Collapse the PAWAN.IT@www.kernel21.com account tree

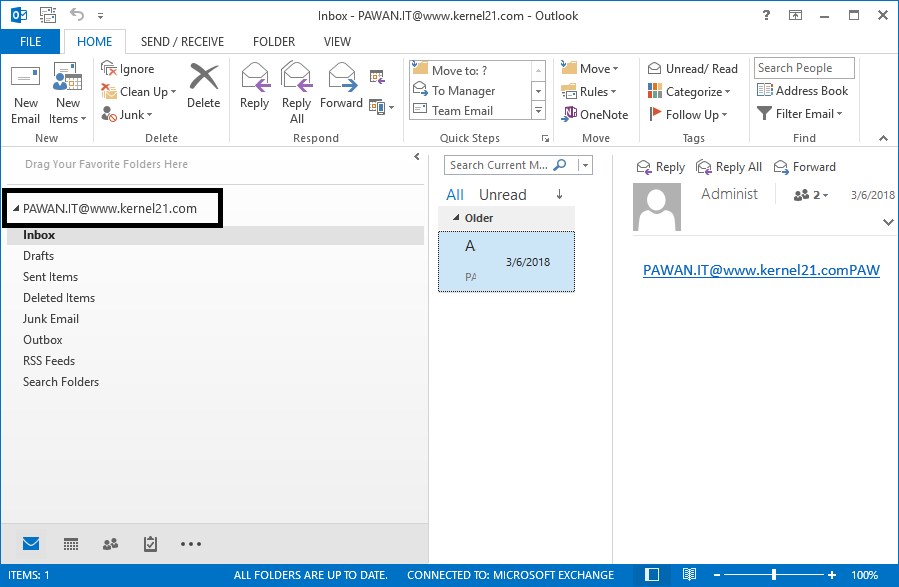[x=16, y=209]
